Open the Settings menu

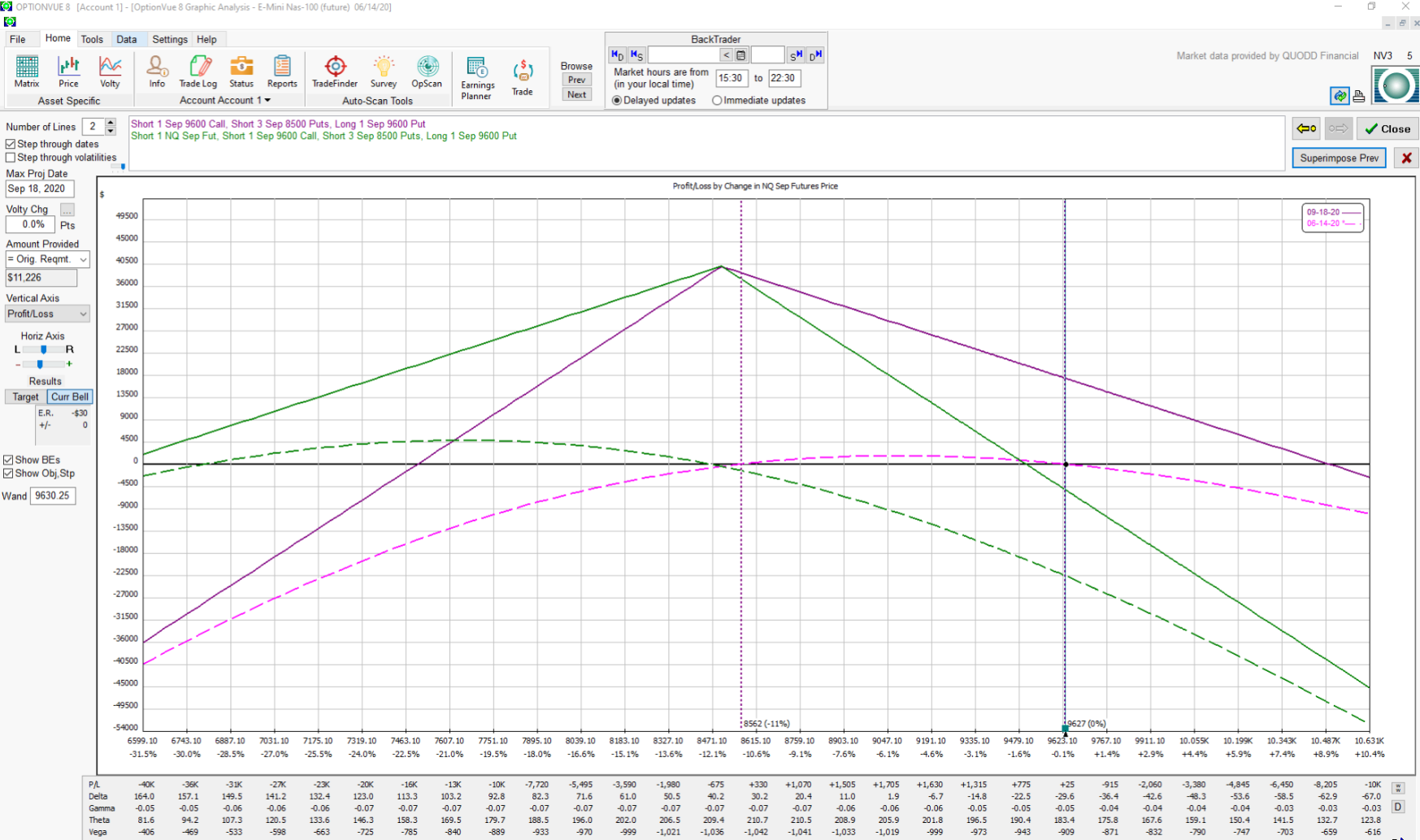pyautogui.click(x=169, y=39)
